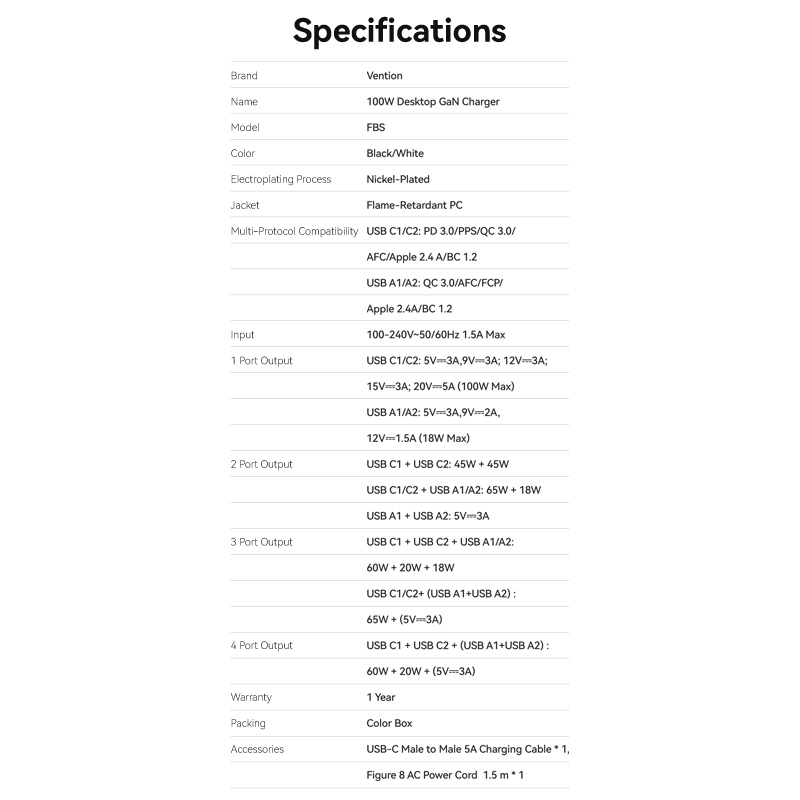
Task: Click the Electroplating Process label
Action: 281,180
